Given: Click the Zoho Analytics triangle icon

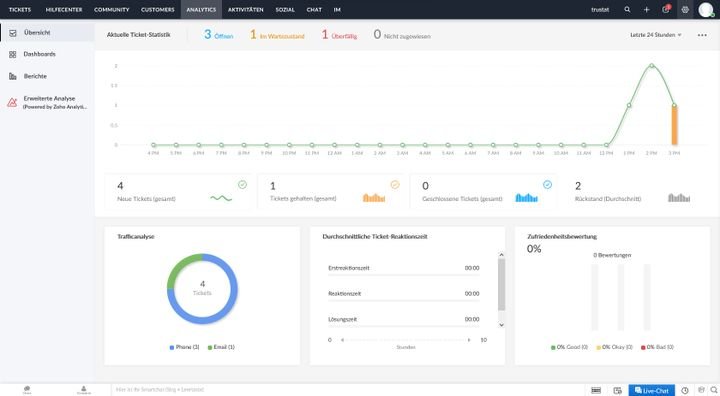Looking at the screenshot, I should (12, 102).
